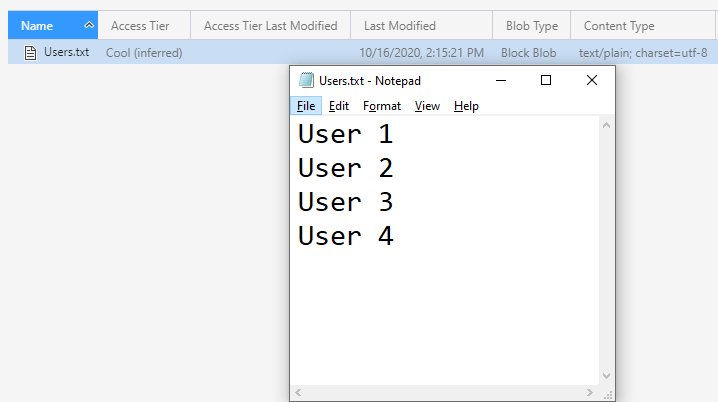The image size is (718, 402).
Task: Sort by the Blob Type column
Action: click(x=532, y=26)
